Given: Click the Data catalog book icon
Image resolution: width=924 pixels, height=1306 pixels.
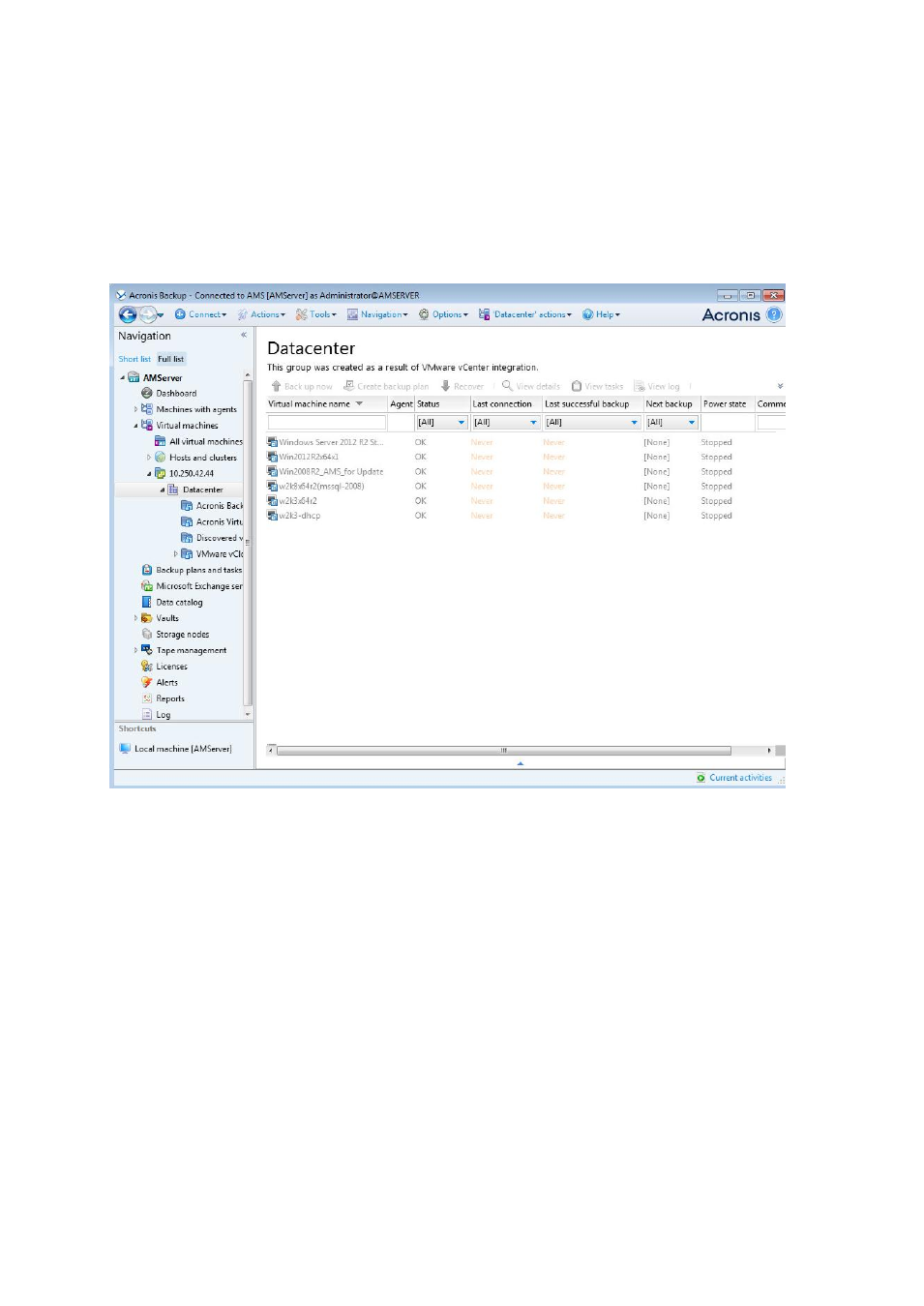Looking at the screenshot, I should point(147,602).
